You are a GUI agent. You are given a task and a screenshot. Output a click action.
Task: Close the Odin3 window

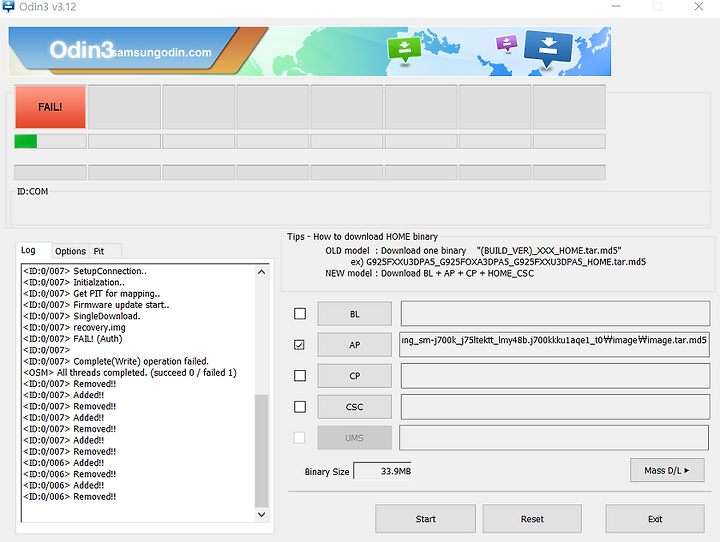click(x=698, y=6)
